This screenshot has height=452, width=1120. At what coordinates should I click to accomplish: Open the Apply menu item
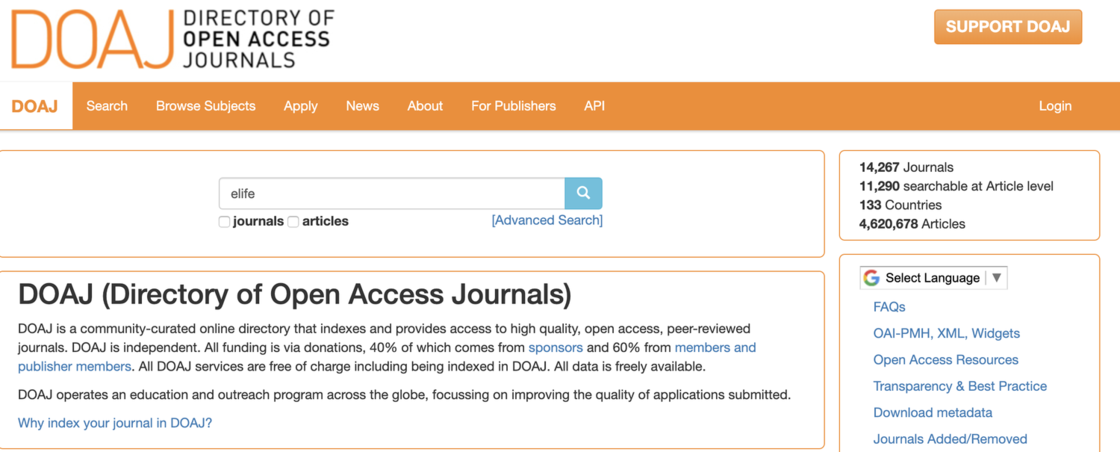click(301, 106)
